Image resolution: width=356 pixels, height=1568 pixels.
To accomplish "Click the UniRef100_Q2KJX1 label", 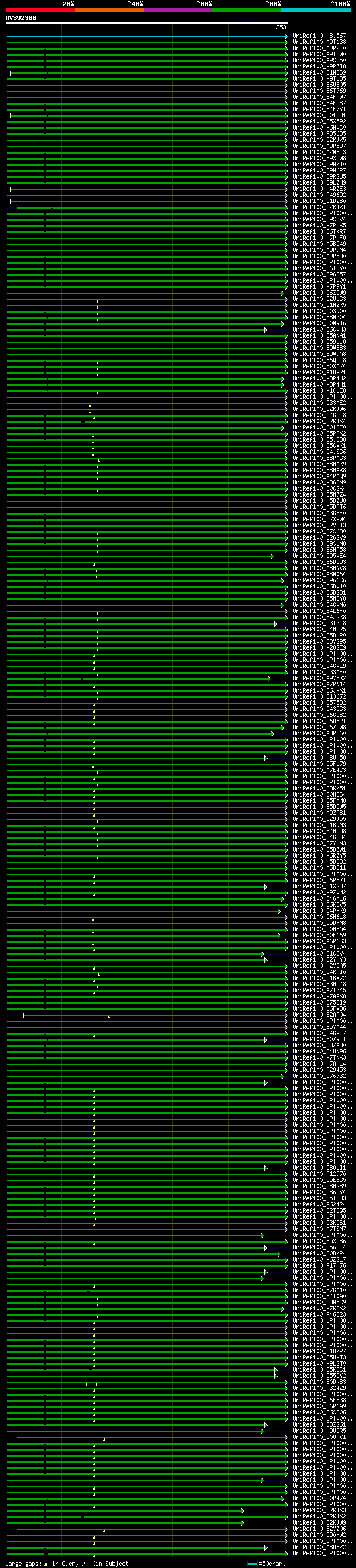I will pos(319,207).
